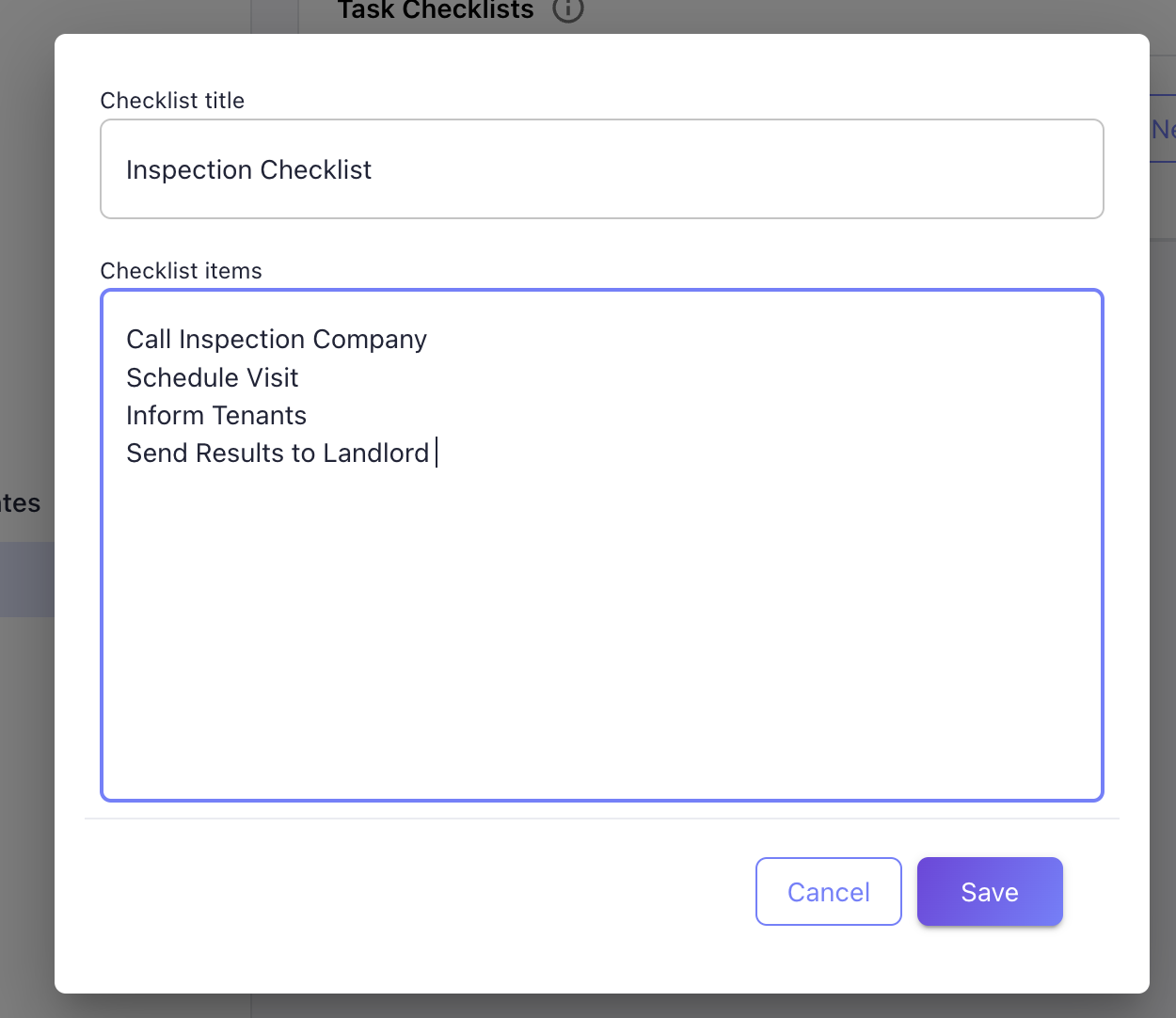Click the Task Checklists header label
The width and height of the screenshot is (1176, 1018).
click(x=434, y=11)
